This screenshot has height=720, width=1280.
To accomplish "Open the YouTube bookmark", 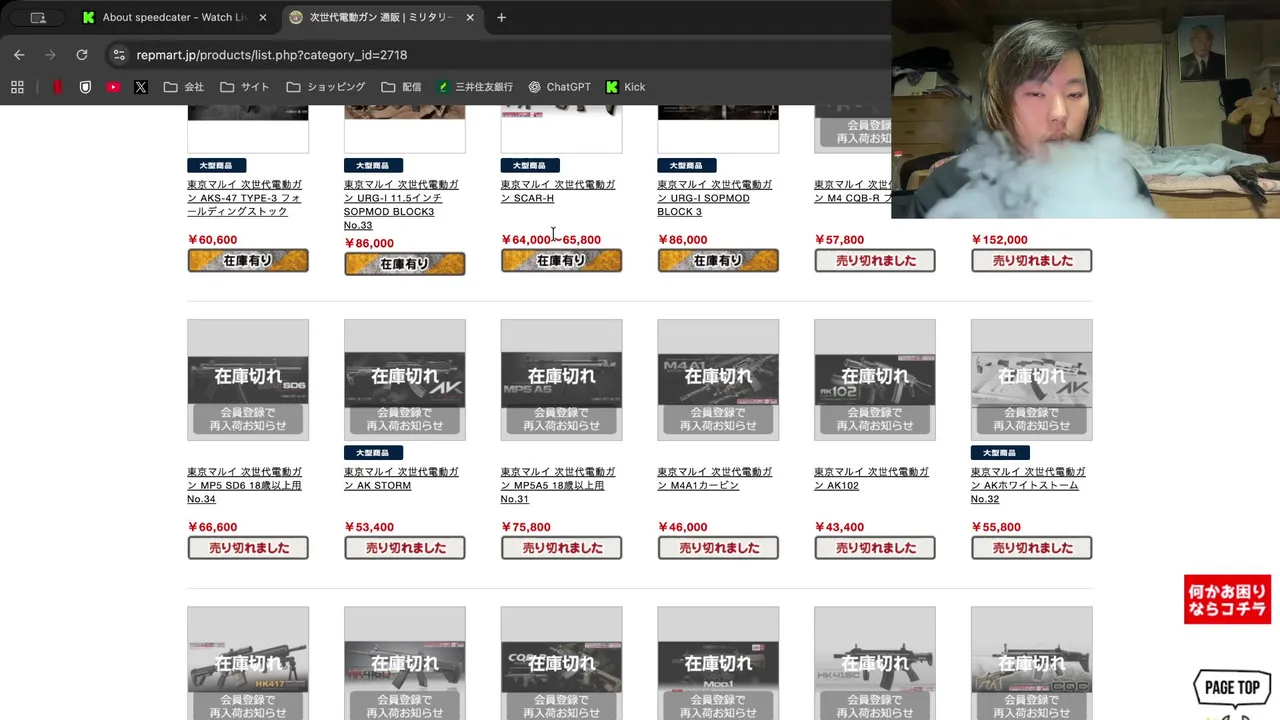I will coord(113,87).
